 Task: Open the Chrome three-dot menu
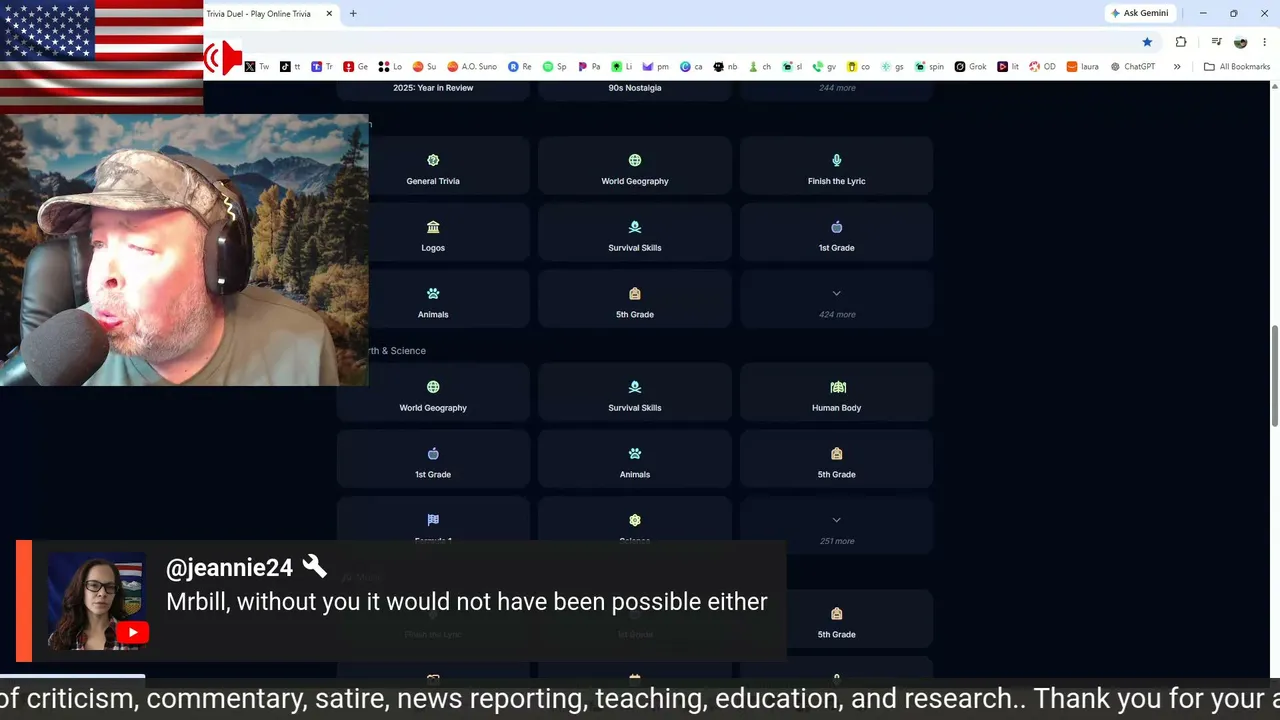tap(1265, 42)
